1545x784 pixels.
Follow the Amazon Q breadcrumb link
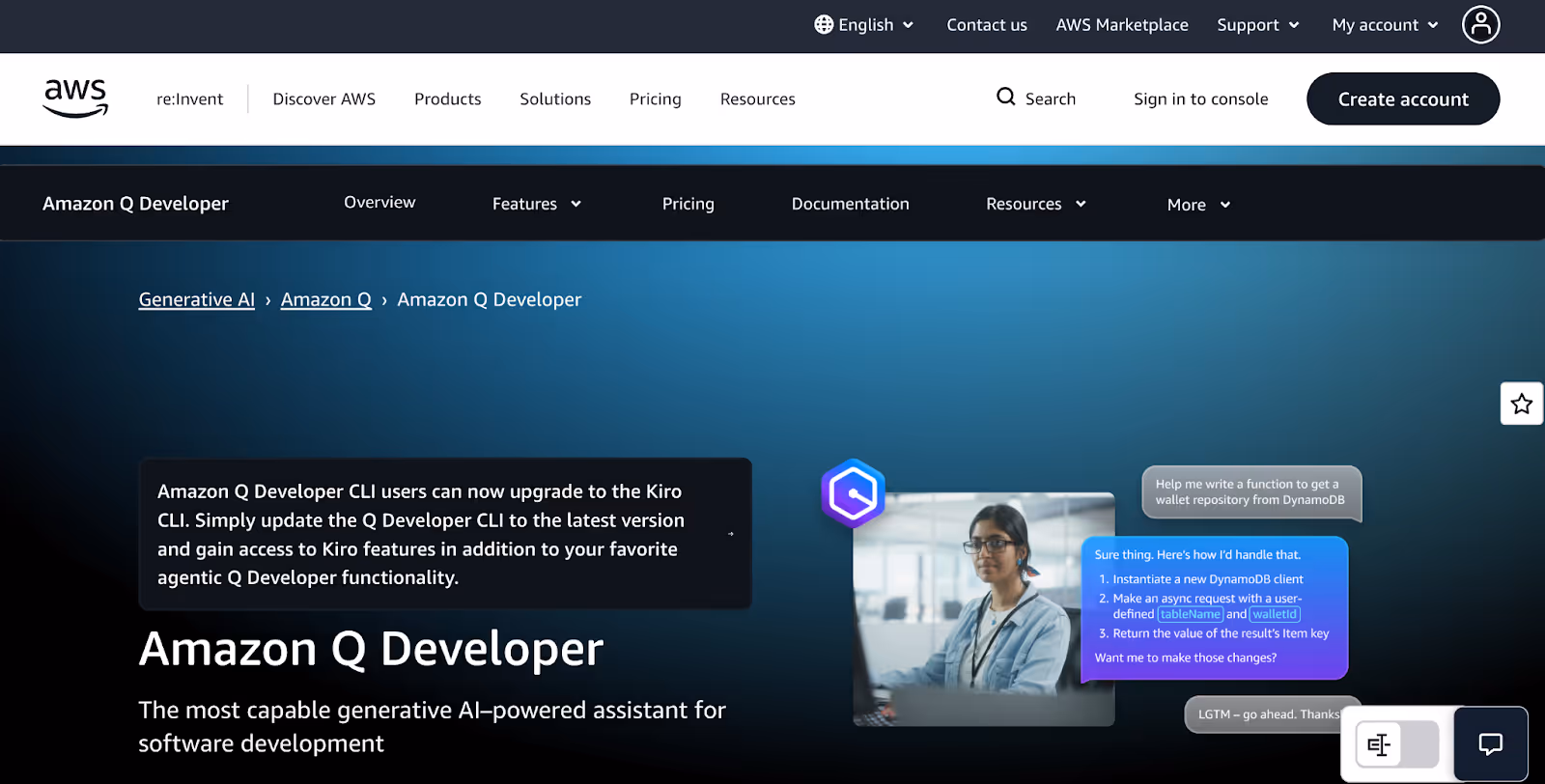(x=325, y=299)
